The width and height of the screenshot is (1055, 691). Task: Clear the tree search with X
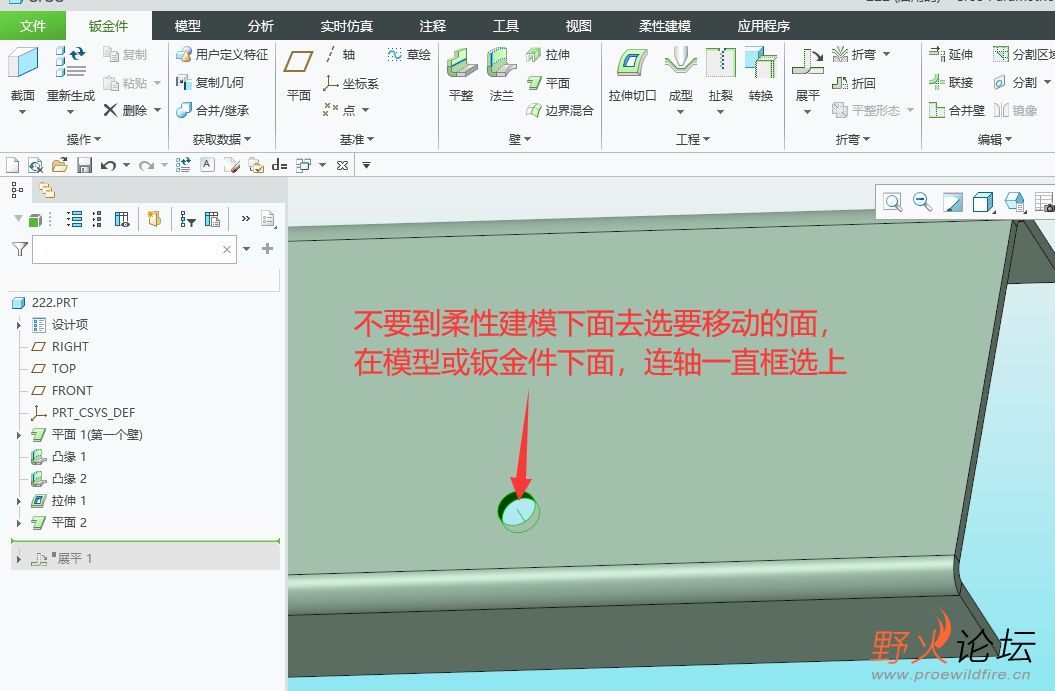[x=227, y=250]
